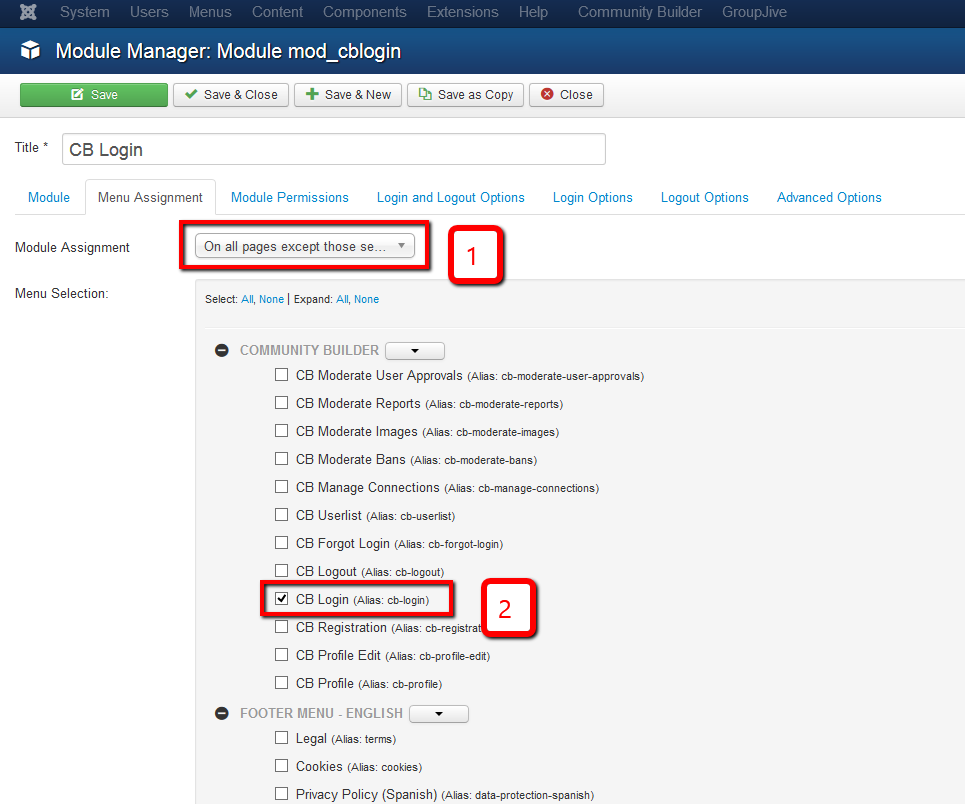This screenshot has width=965, height=804.
Task: Check CB Profile checkbox
Action: [281, 683]
